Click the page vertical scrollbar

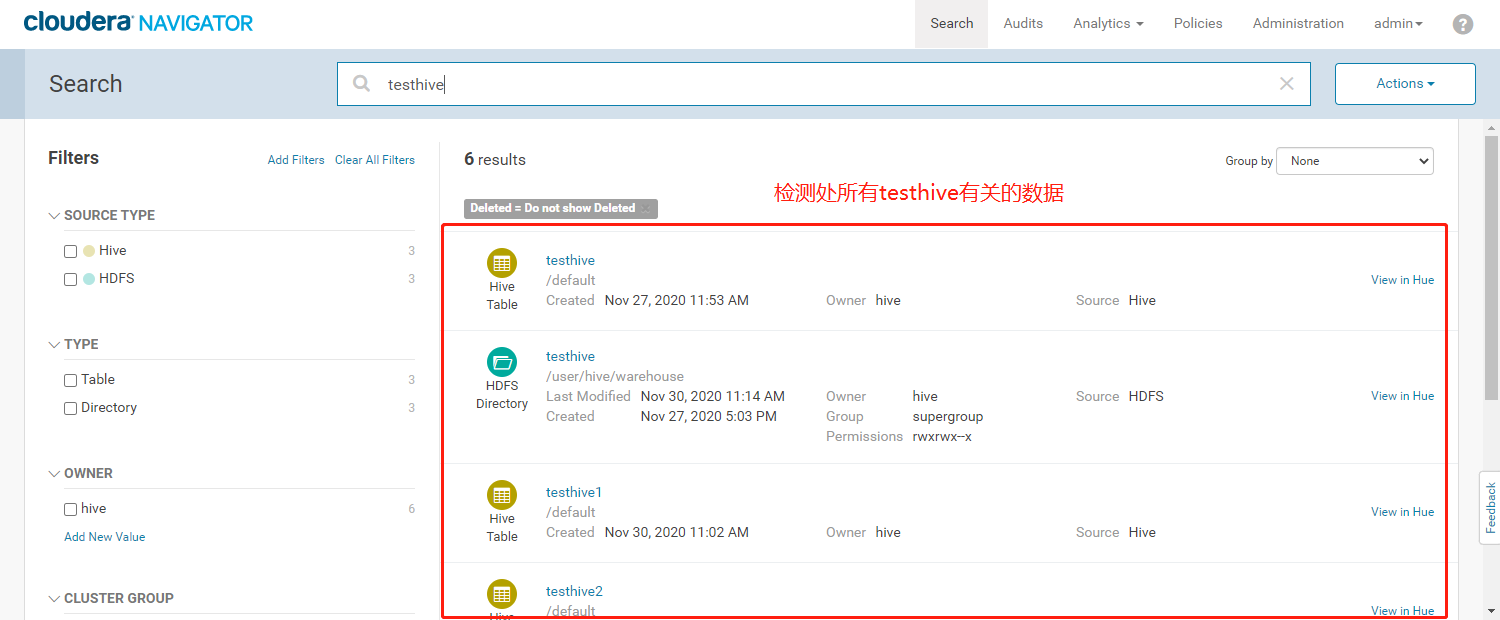pyautogui.click(x=1491, y=270)
